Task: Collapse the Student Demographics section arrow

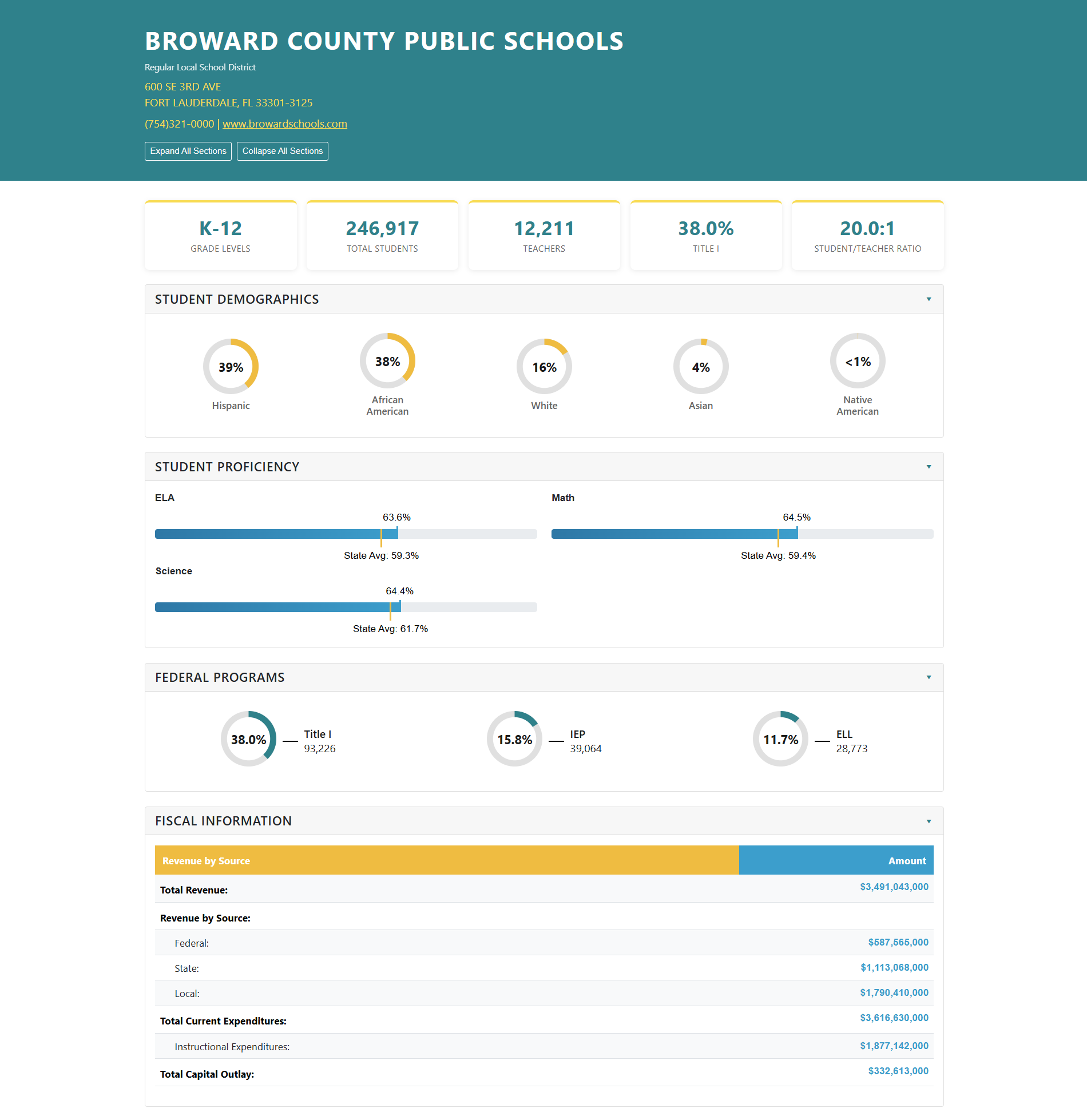Action: click(x=929, y=299)
